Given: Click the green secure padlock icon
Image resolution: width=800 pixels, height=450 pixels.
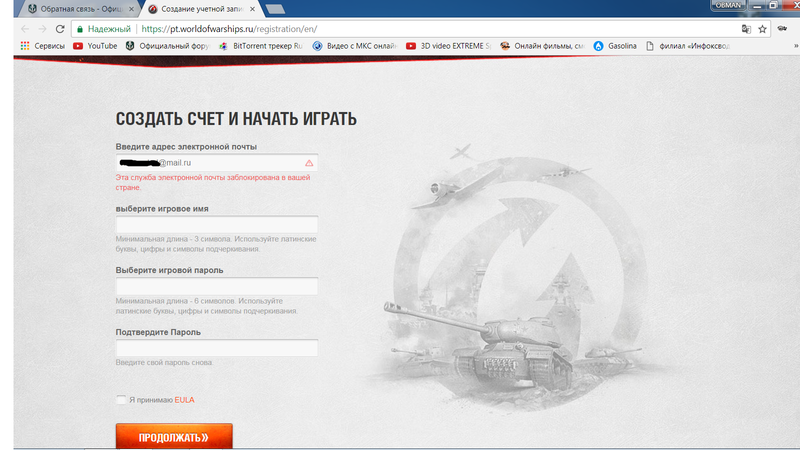Looking at the screenshot, I should point(80,29).
